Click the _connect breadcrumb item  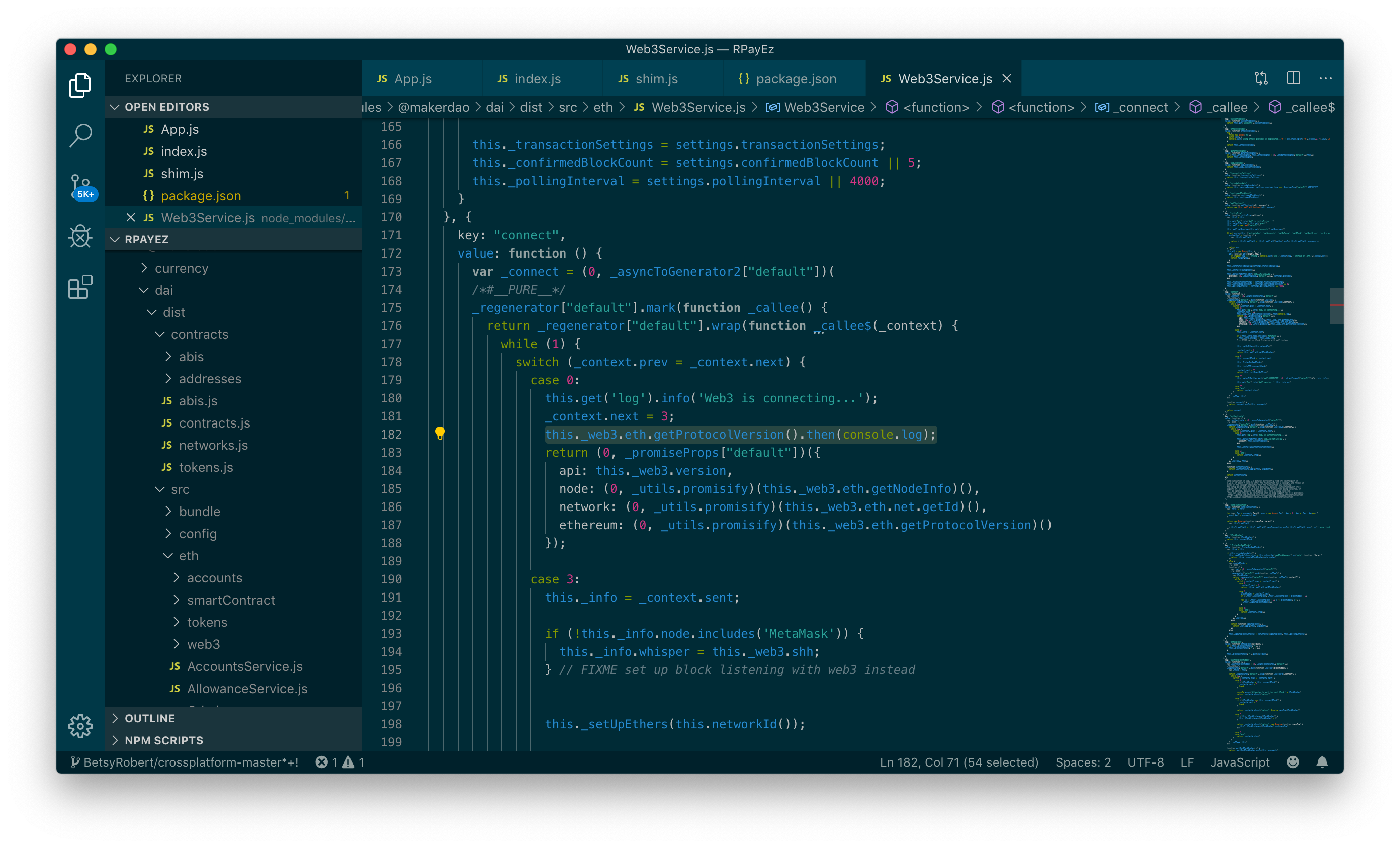pos(1132,107)
